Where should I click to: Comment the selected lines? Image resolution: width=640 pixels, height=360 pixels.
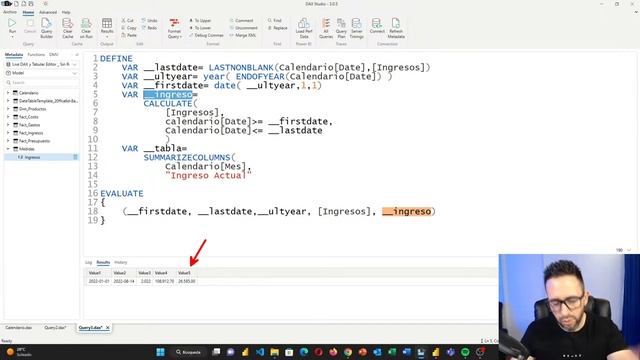(x=241, y=20)
